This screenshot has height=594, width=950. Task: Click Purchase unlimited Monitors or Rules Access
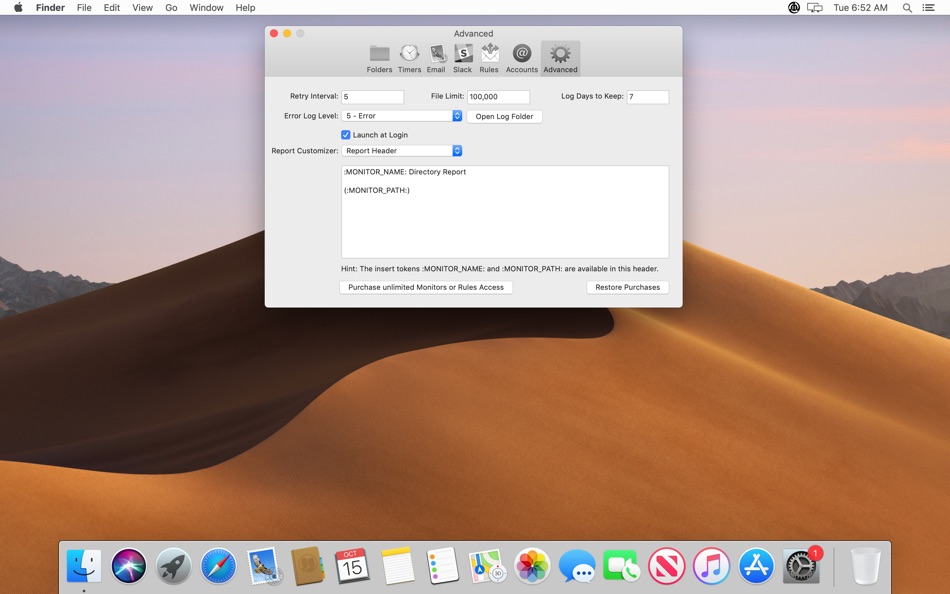click(x=426, y=287)
